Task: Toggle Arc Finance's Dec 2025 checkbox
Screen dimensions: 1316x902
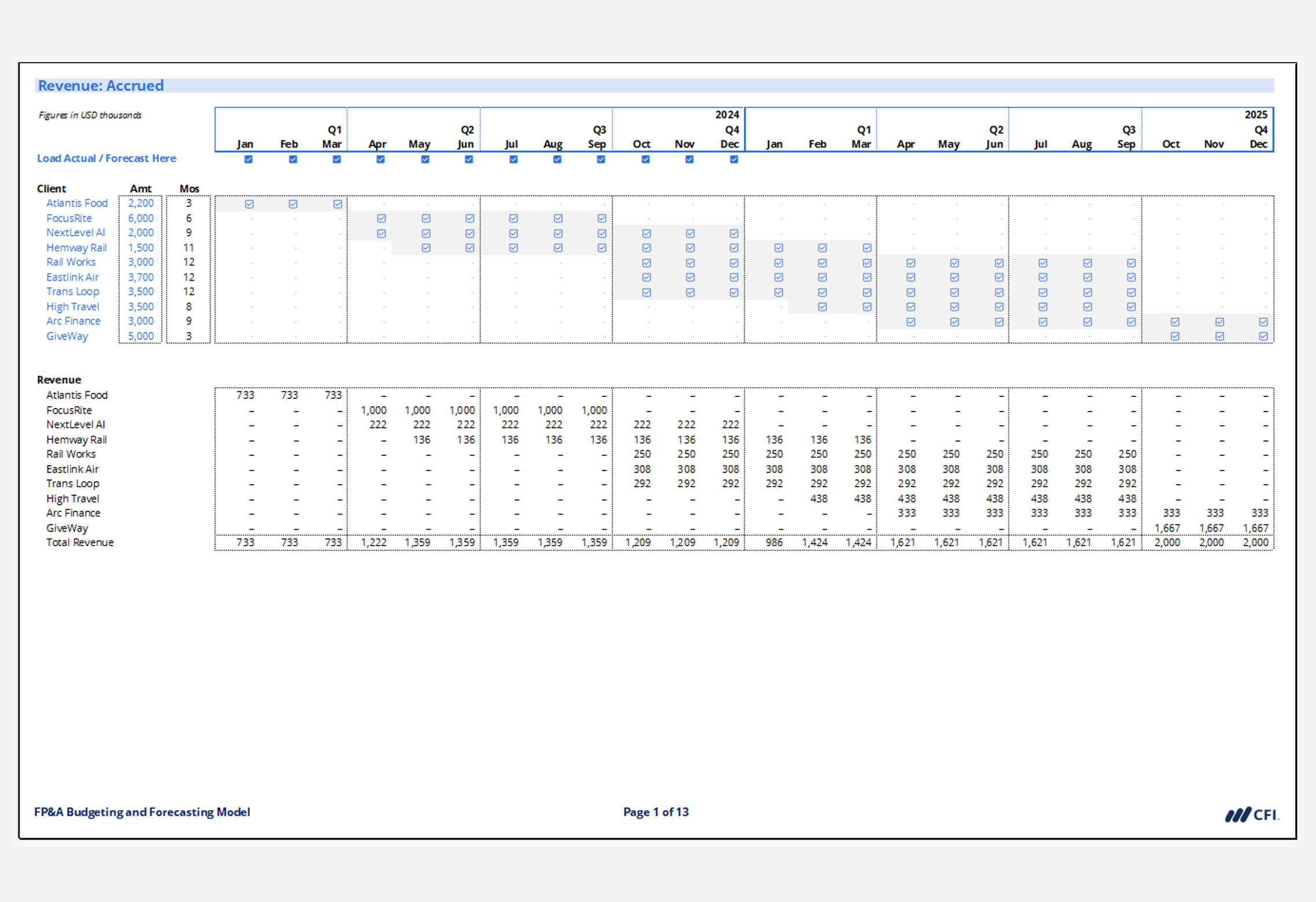Action: (x=1263, y=322)
